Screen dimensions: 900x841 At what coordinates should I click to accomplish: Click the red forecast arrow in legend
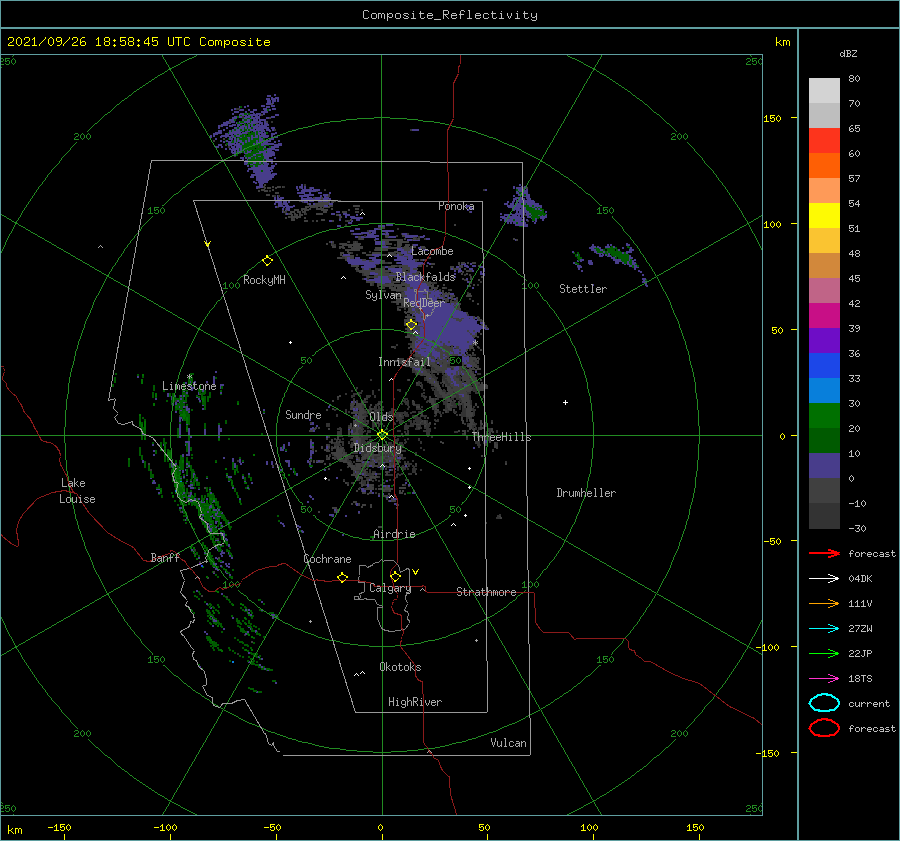coord(824,553)
